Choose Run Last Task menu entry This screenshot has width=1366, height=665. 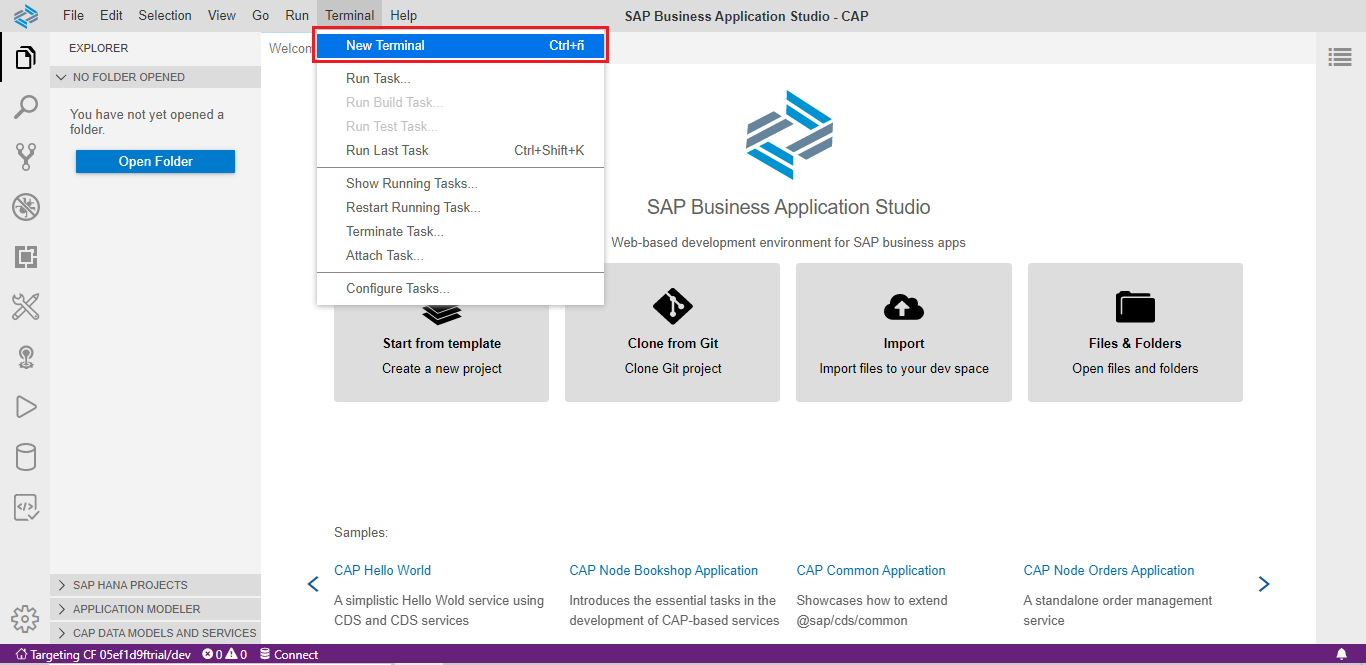387,151
